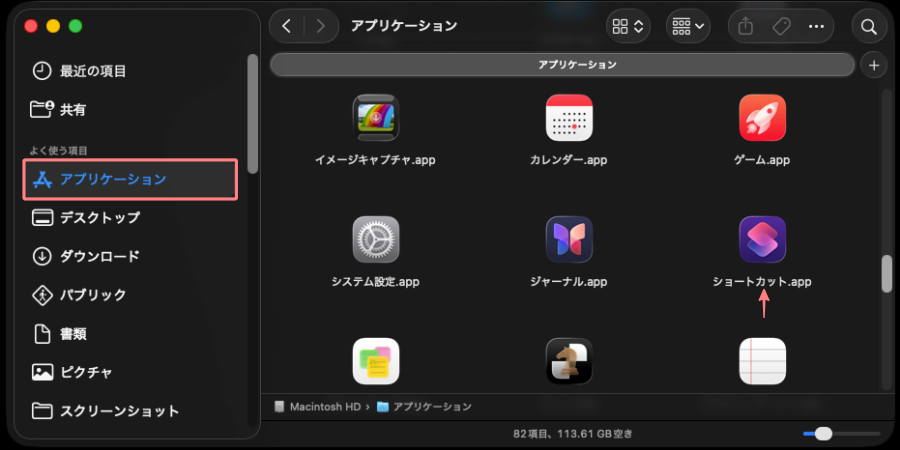
Task: Select the Games rocket app icon
Action: [762, 118]
